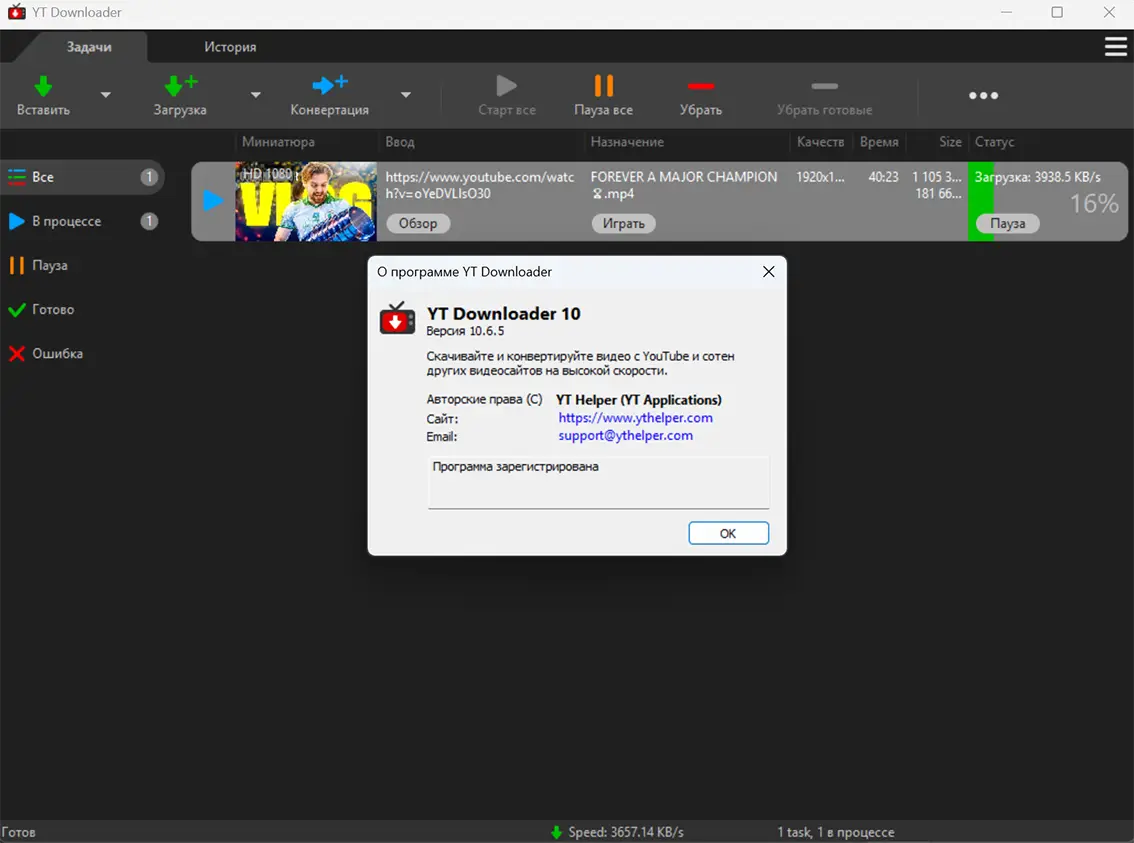1134x843 pixels.
Task: Click the 40:23 duration value
Action: pyautogui.click(x=883, y=177)
